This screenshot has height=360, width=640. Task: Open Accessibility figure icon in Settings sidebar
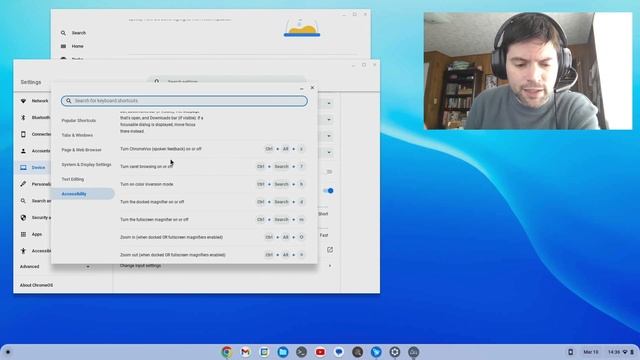tap(23, 251)
